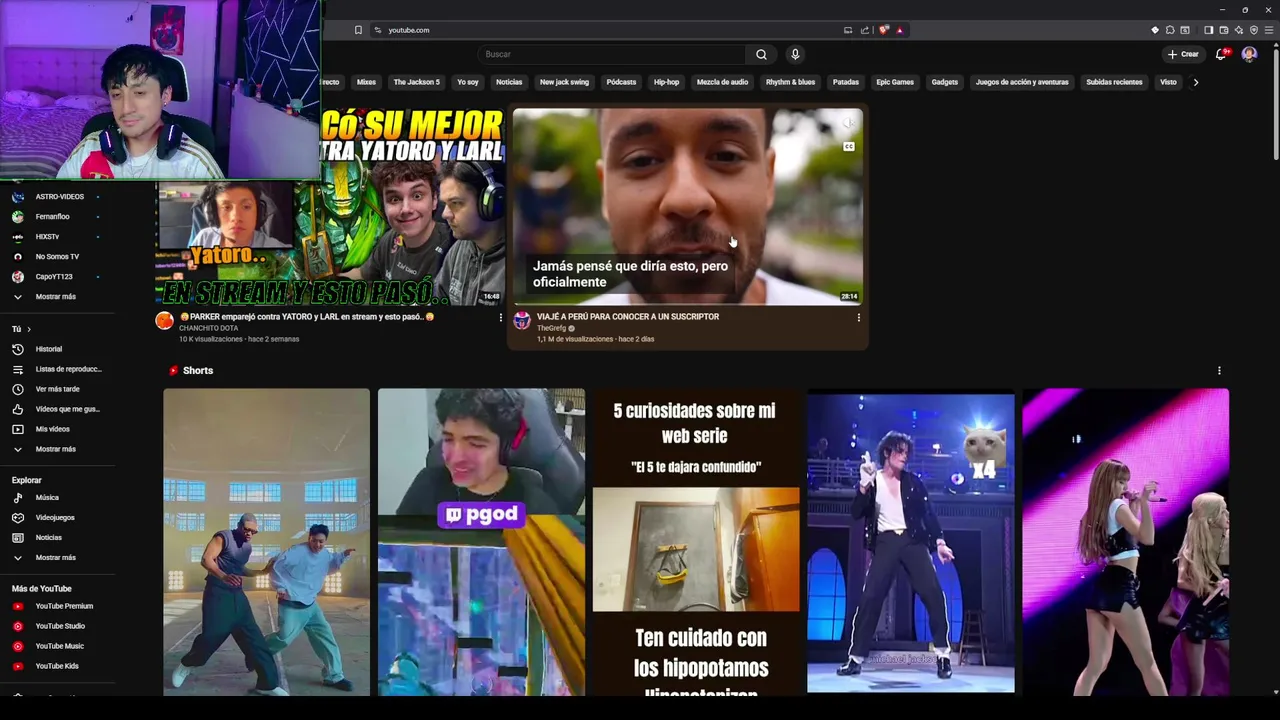Open Brave Shields lion icon
Image resolution: width=1280 pixels, height=720 pixels.
point(884,30)
